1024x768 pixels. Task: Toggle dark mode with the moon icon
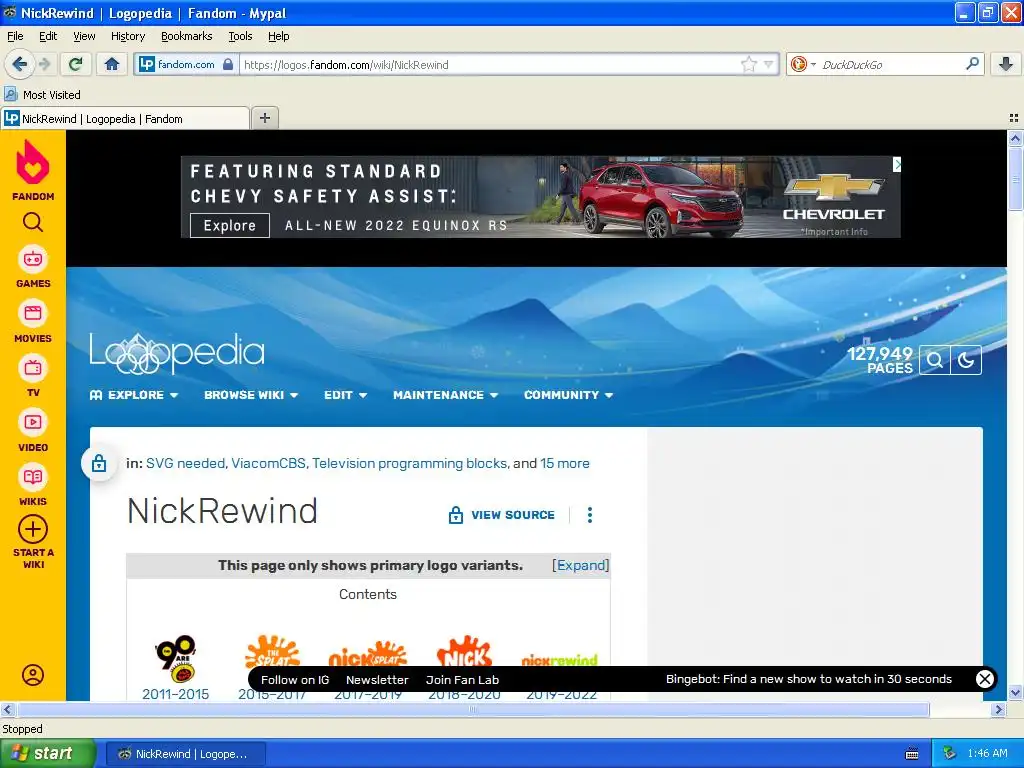click(x=966, y=360)
